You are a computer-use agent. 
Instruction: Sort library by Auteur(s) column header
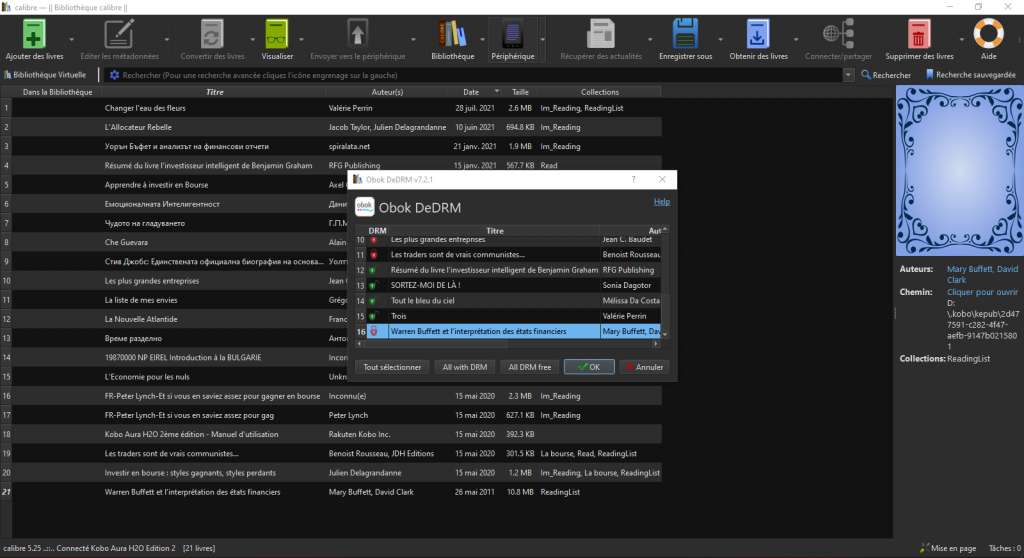(387, 92)
